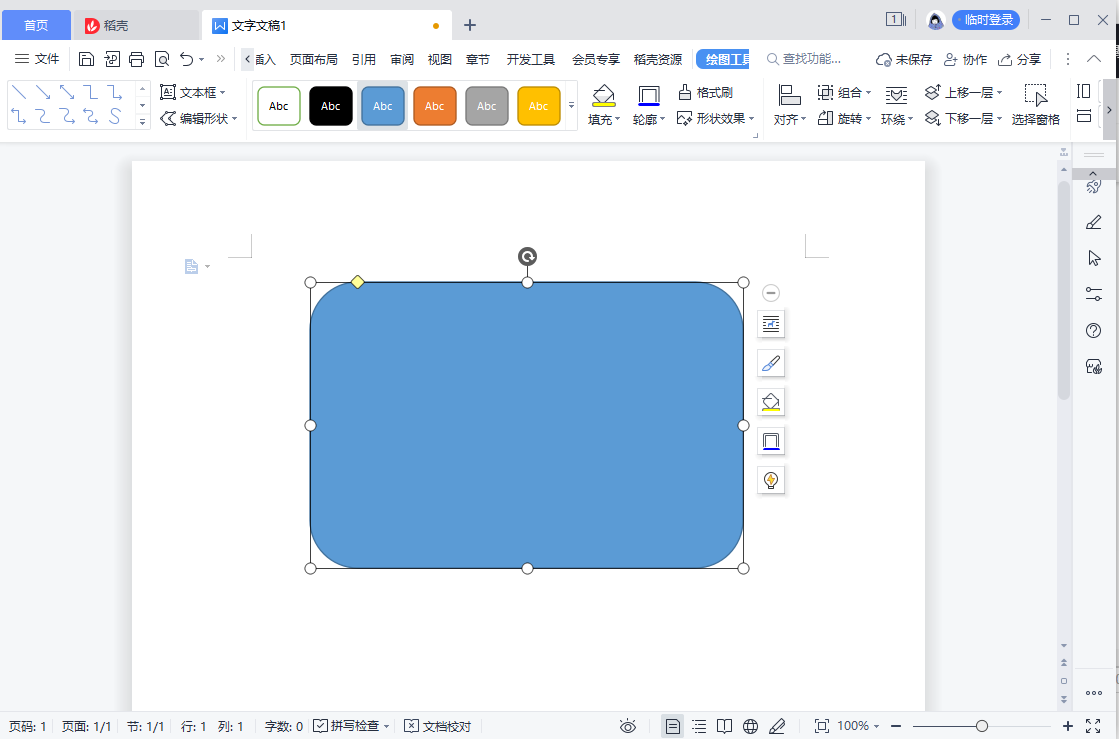
Task: Open the help question mark icon
Action: pos(1093,330)
